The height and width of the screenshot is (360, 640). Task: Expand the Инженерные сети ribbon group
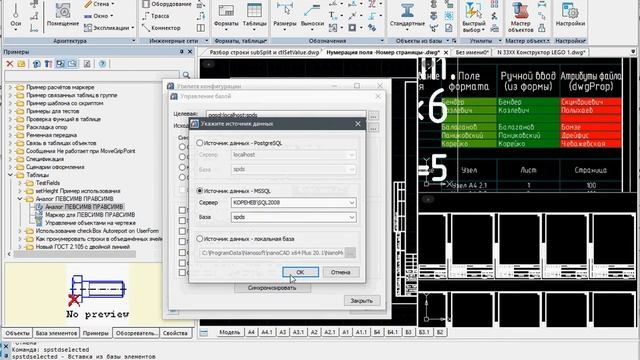point(207,41)
